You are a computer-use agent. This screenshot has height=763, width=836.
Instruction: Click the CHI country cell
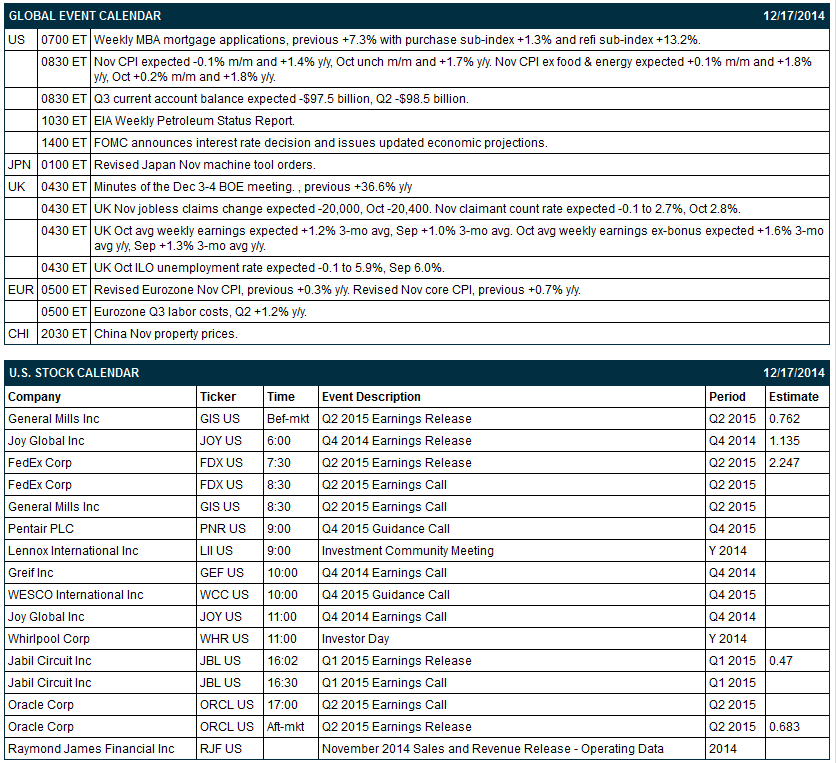pyautogui.click(x=19, y=334)
